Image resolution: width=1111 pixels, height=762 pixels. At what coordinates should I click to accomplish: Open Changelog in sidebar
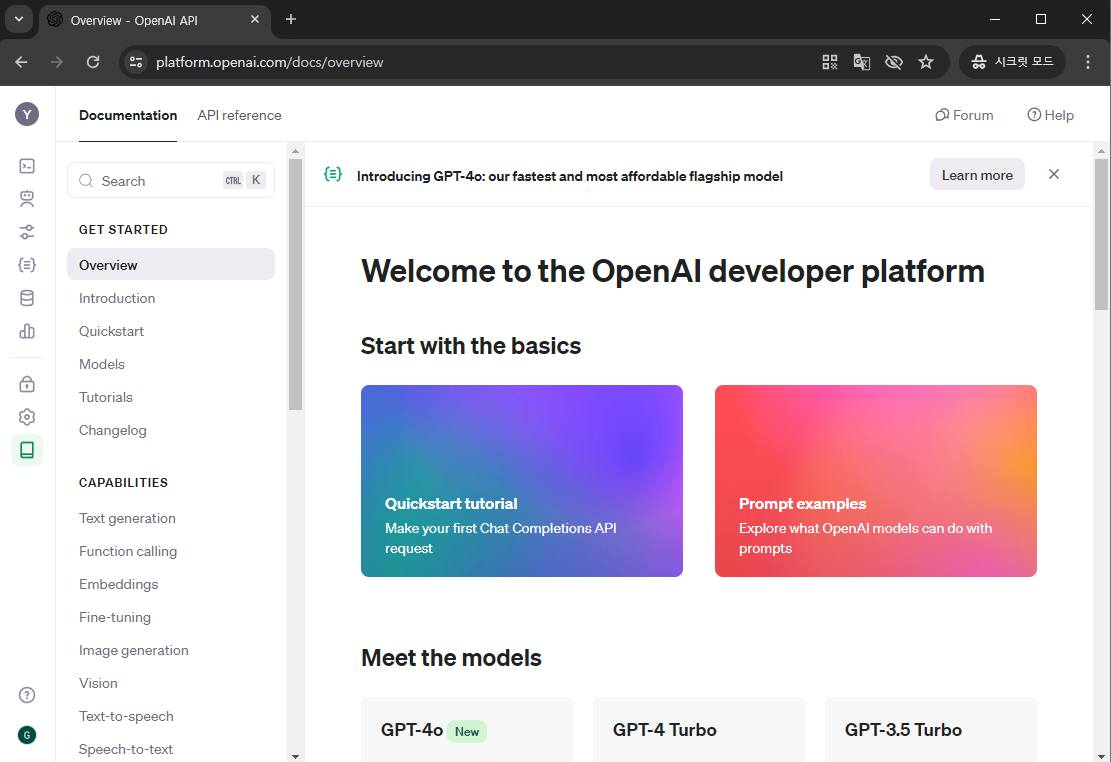(x=113, y=430)
